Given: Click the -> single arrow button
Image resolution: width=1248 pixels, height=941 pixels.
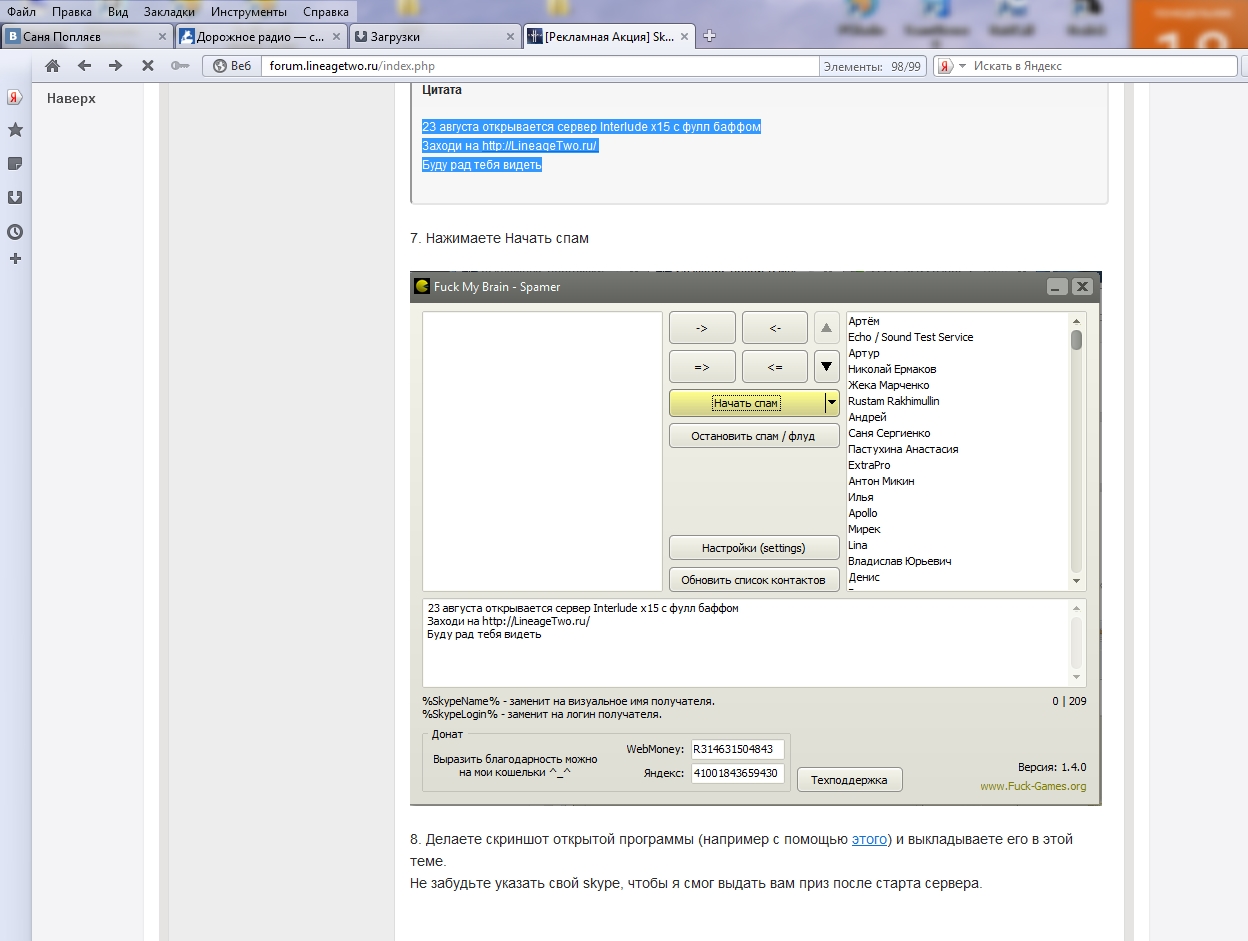Looking at the screenshot, I should (x=702, y=328).
